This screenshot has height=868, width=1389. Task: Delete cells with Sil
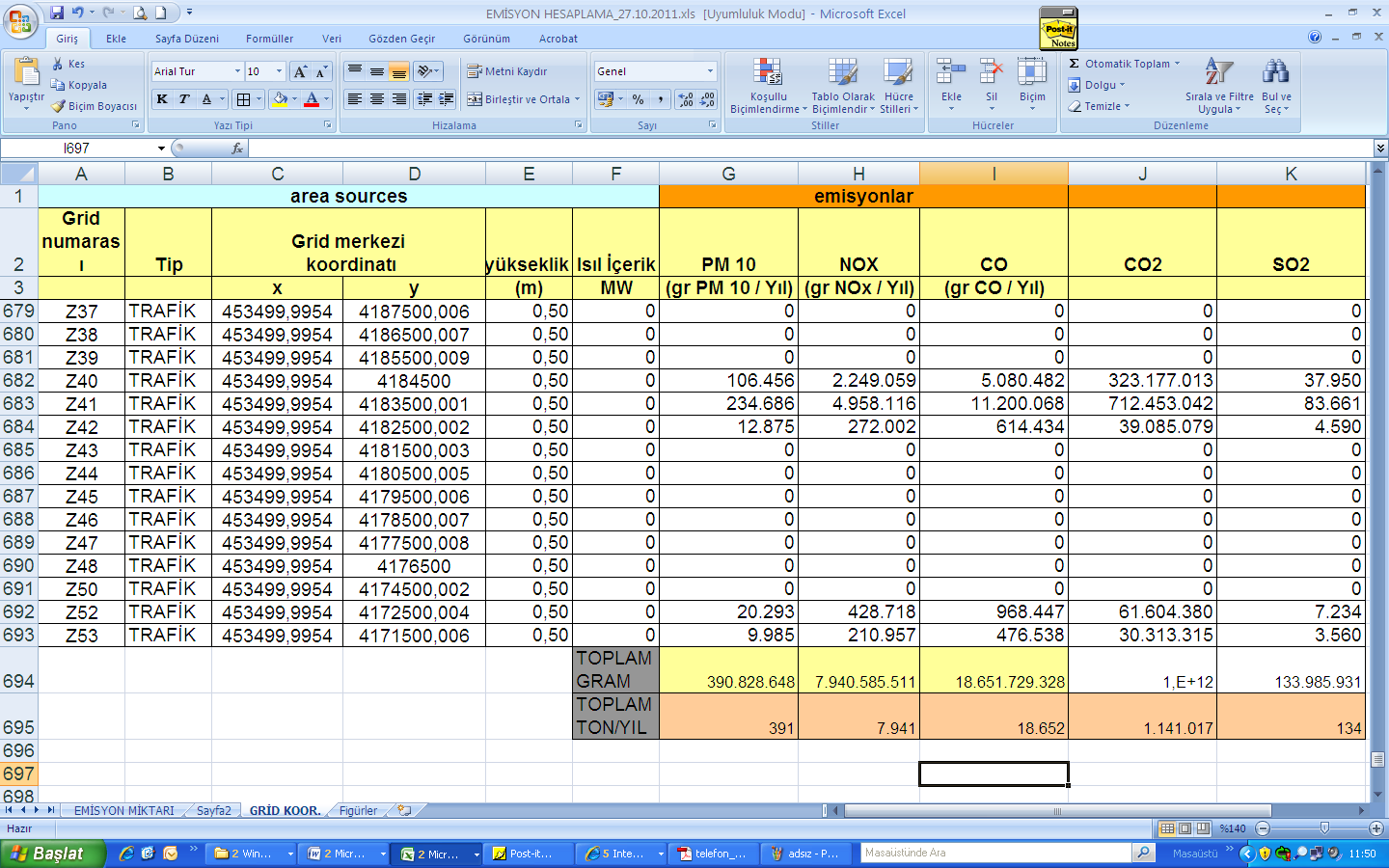992,85
